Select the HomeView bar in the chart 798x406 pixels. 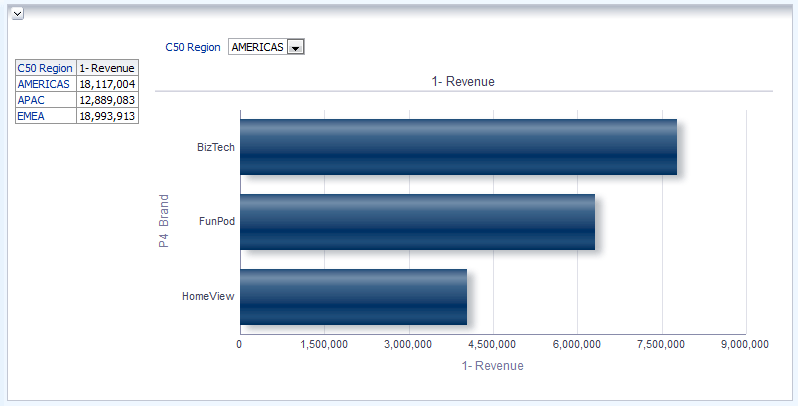[x=353, y=296]
